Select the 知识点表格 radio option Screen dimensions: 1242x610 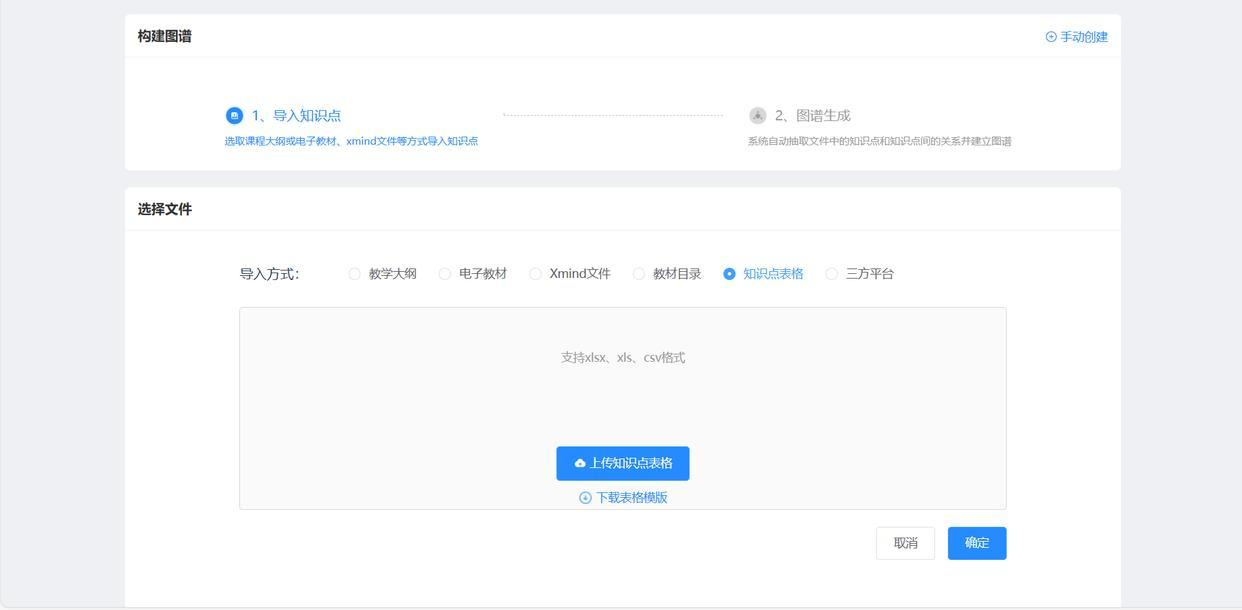pyautogui.click(x=729, y=274)
